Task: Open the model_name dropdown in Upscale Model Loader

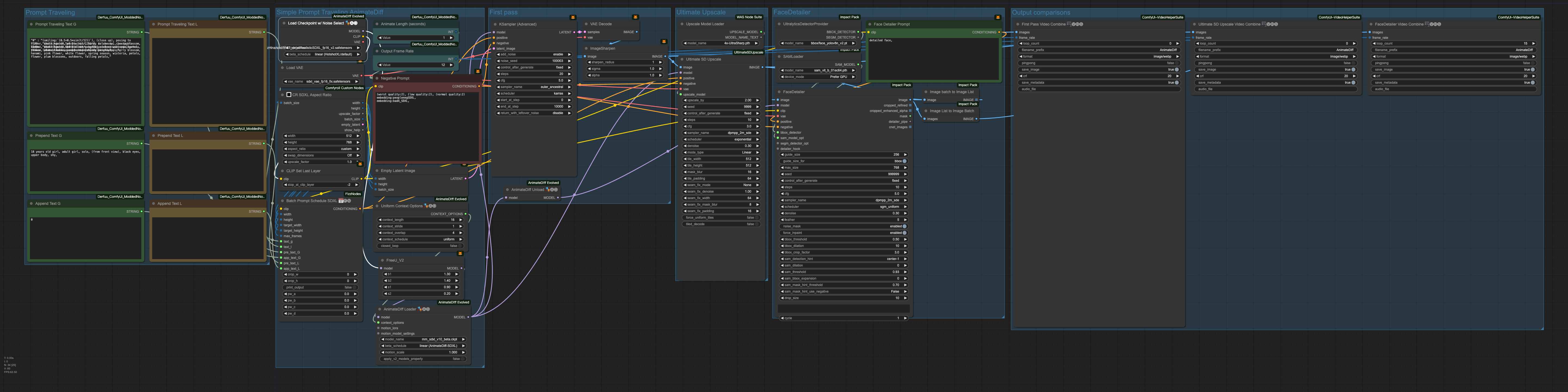Action: pyautogui.click(x=721, y=43)
